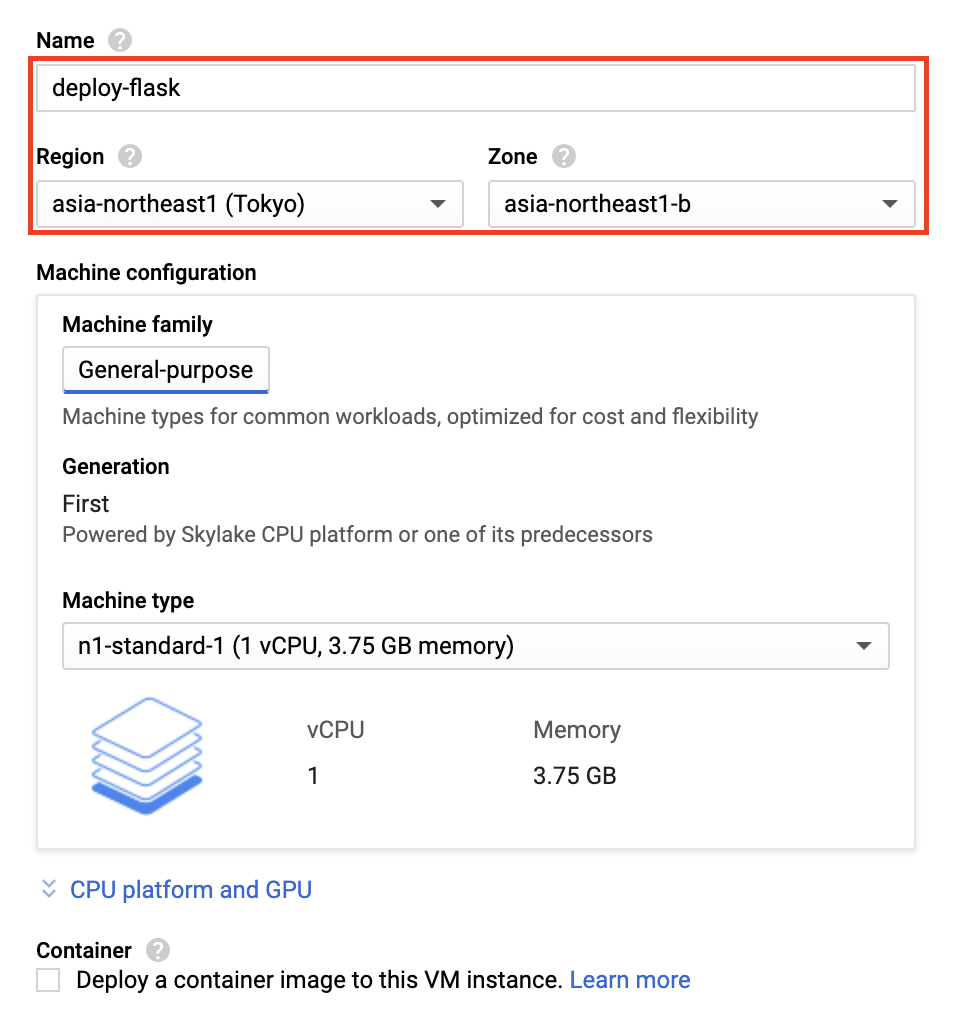Open the Machine type dropdown
This screenshot has width=968, height=1016.
476,646
